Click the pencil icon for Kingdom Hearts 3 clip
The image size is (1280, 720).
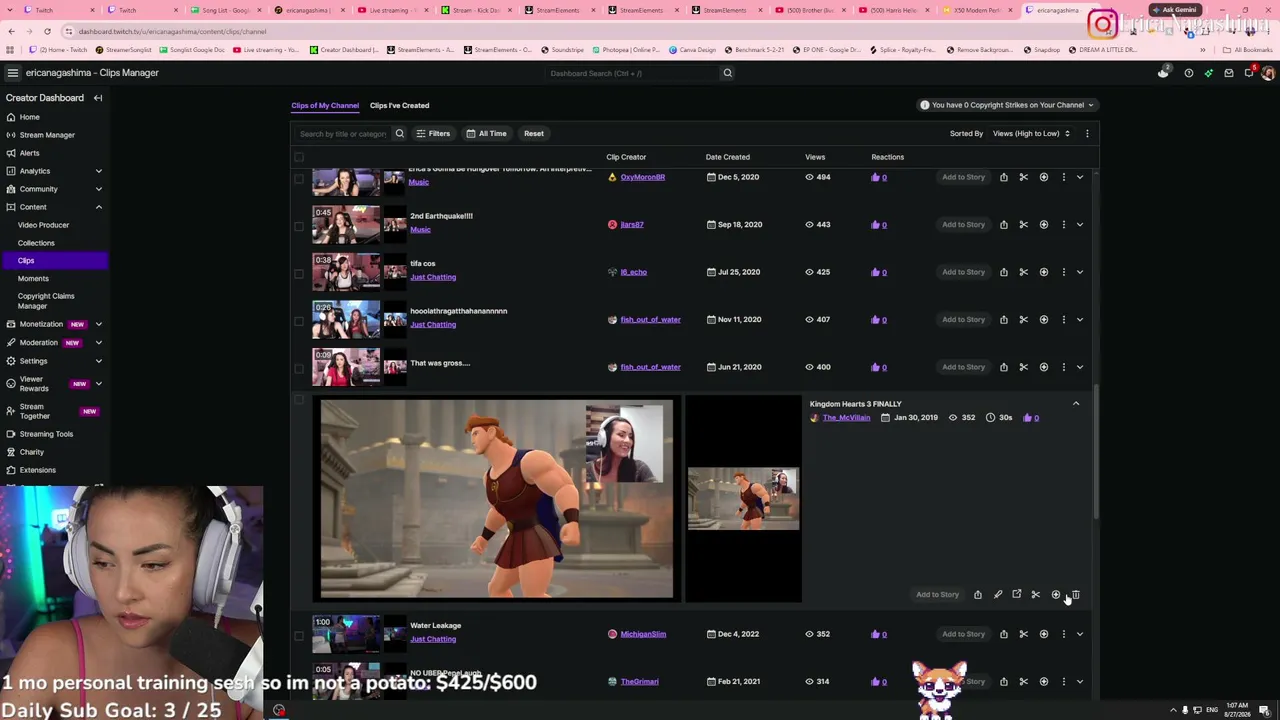(997, 595)
